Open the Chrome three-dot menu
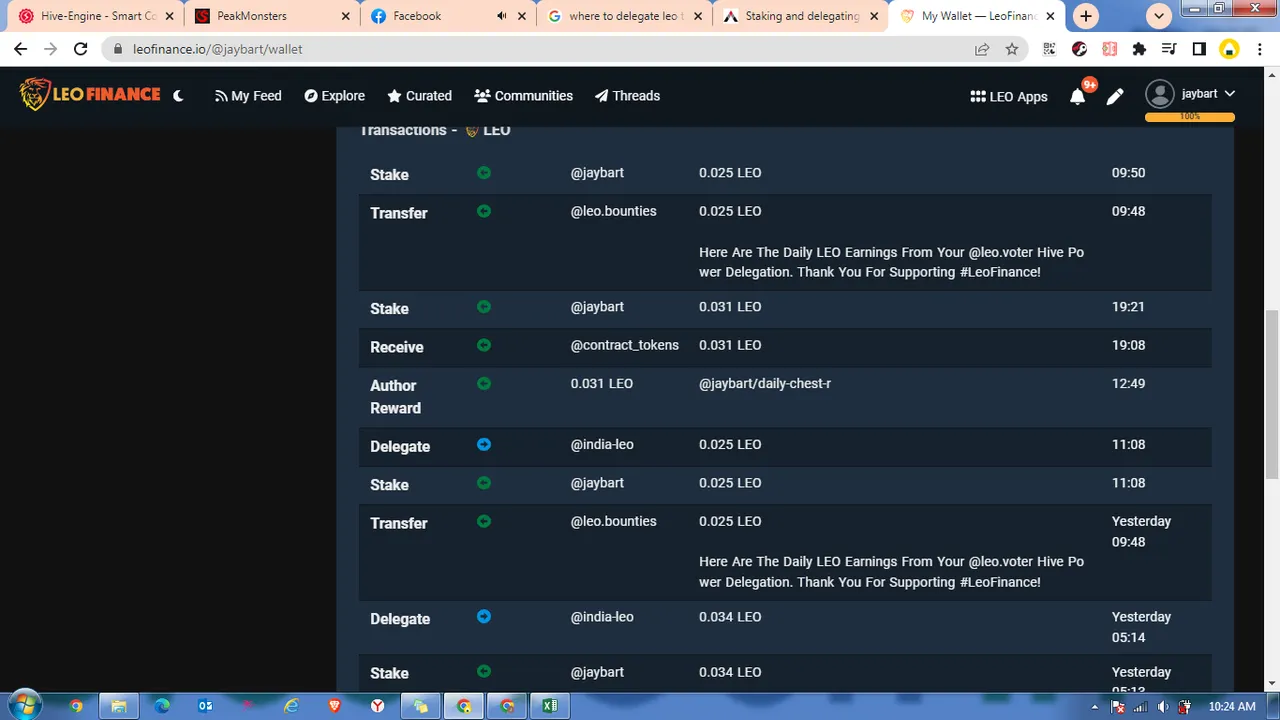 tap(1259, 49)
